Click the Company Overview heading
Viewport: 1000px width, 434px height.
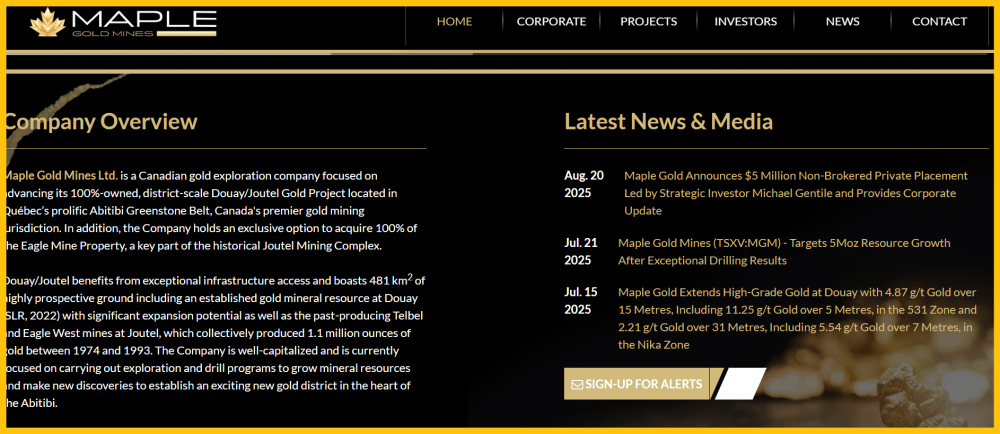tap(101, 121)
